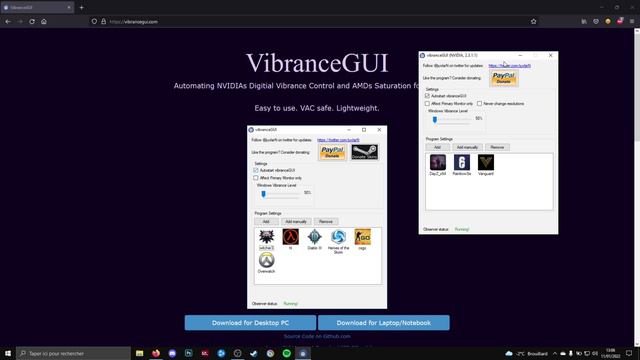The width and height of the screenshot is (640, 360).
Task: Open the taskbar clock and date
Action: (x=611, y=353)
